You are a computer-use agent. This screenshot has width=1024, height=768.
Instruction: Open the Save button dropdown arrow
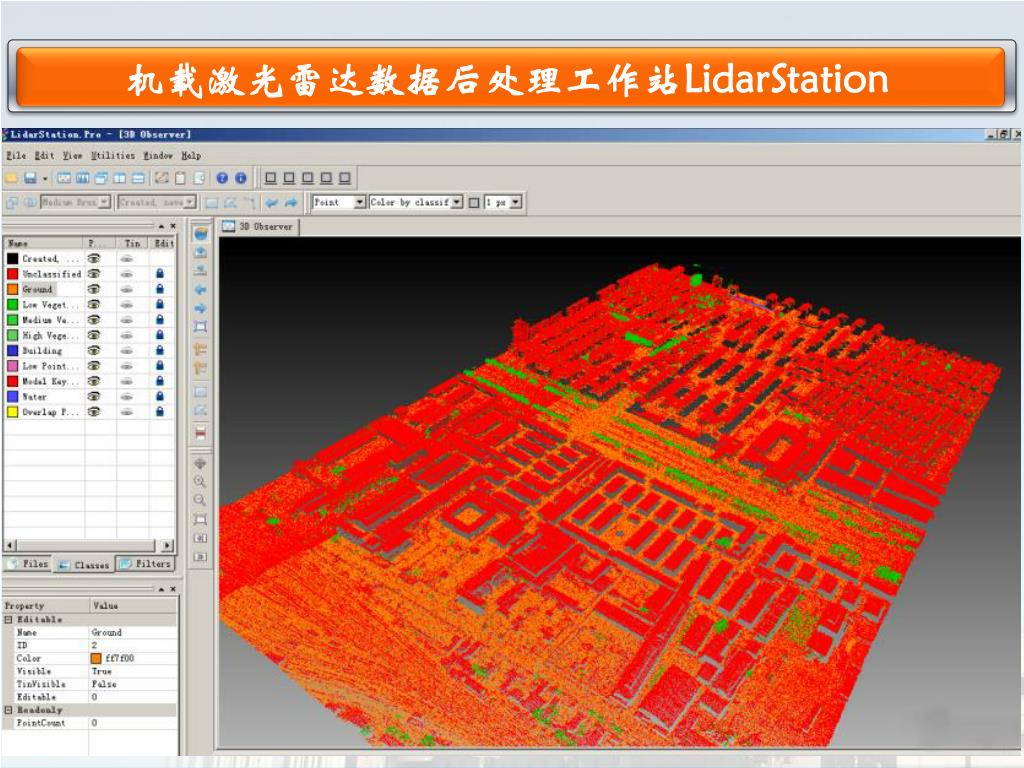[x=45, y=178]
